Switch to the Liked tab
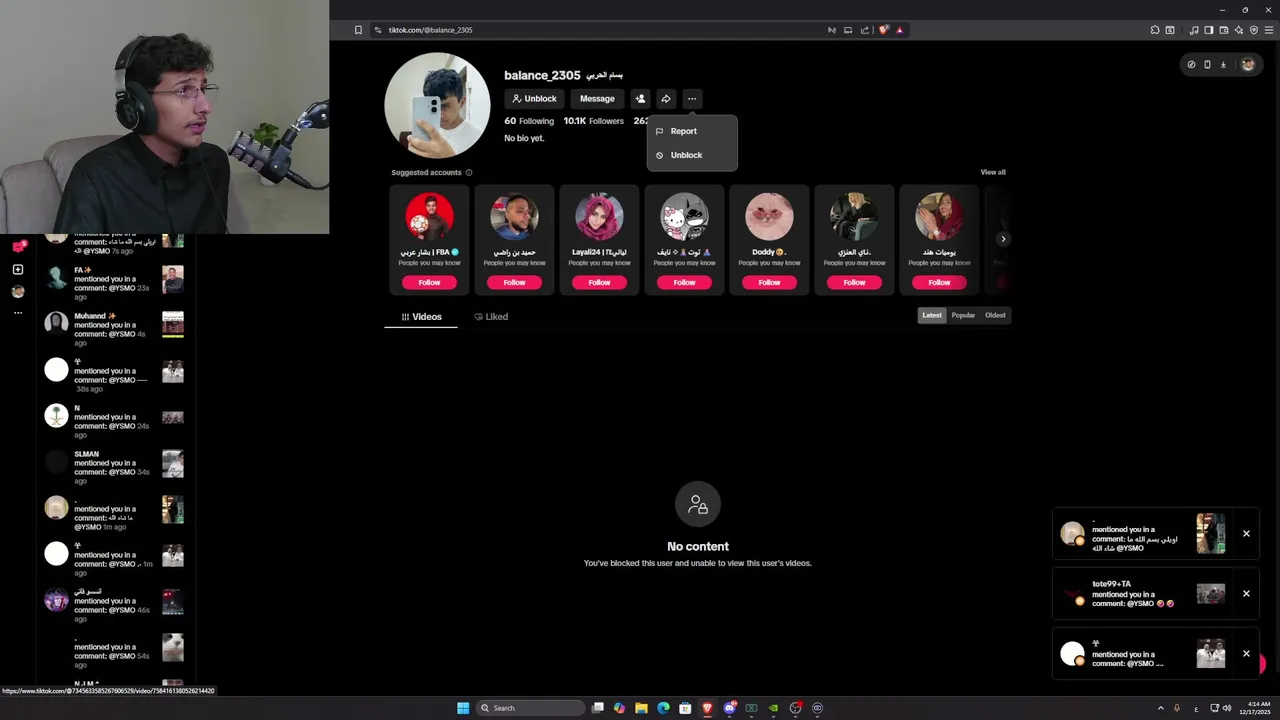 coord(491,317)
